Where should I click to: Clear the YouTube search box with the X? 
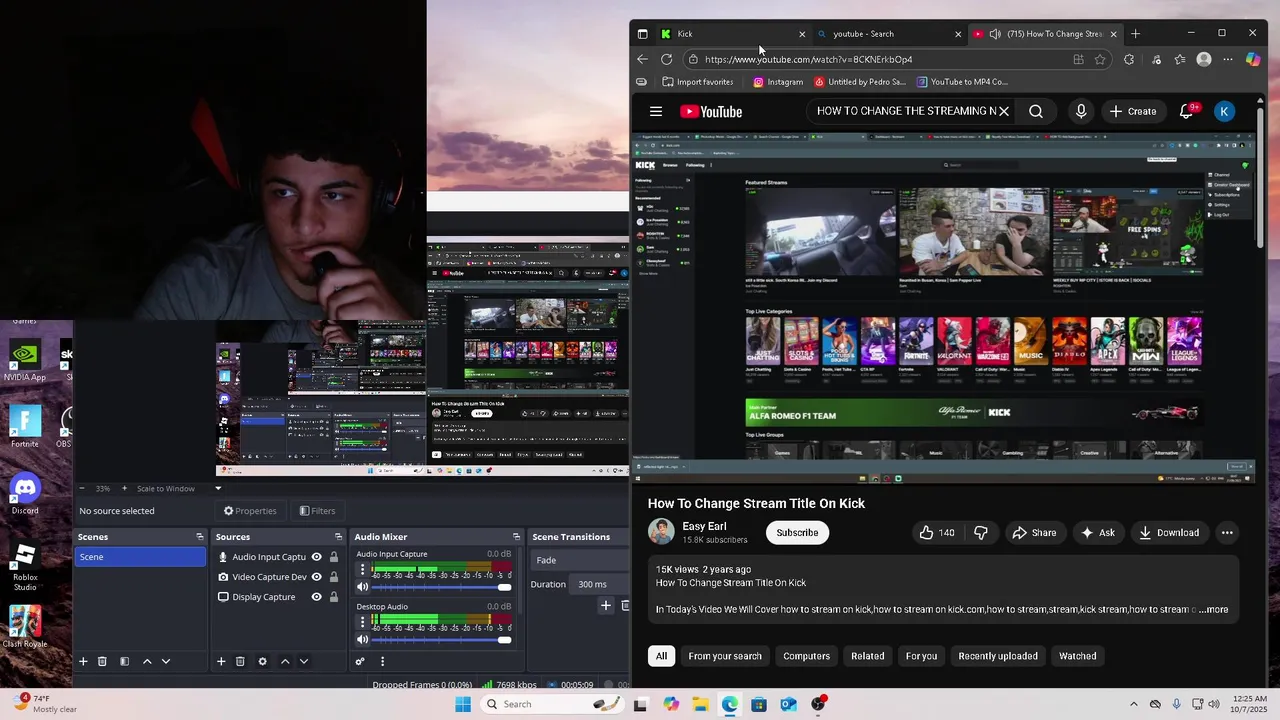point(1004,111)
